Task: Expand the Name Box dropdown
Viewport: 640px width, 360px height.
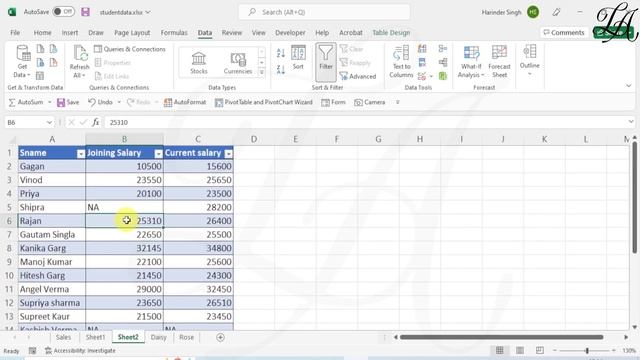Action: click(49, 122)
